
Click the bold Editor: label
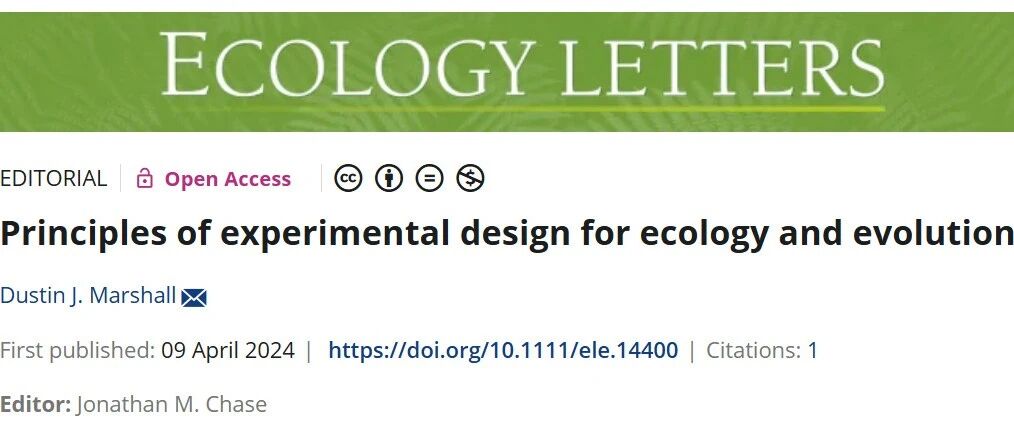pyautogui.click(x=35, y=405)
